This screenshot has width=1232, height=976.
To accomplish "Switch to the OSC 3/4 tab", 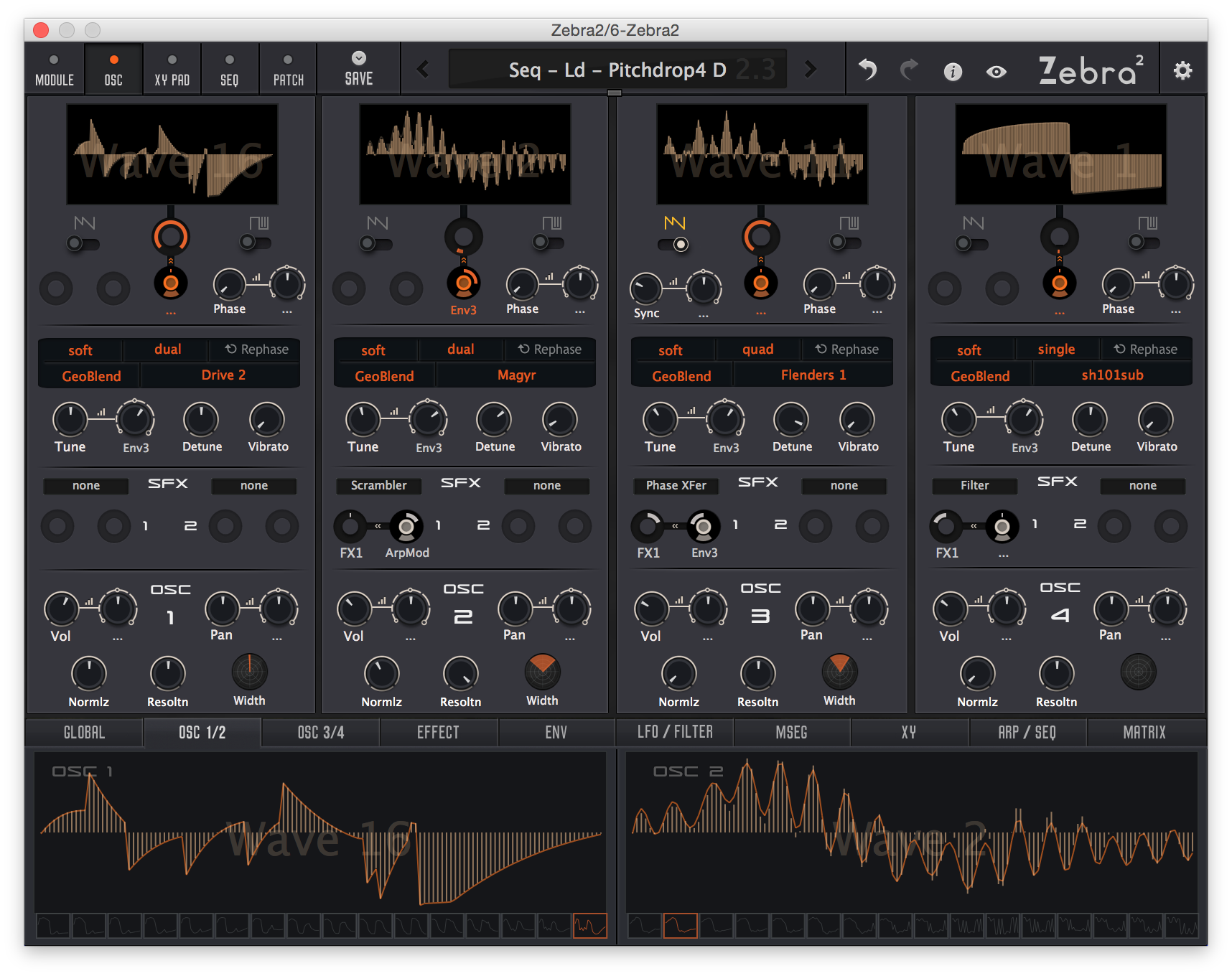I will (x=320, y=733).
